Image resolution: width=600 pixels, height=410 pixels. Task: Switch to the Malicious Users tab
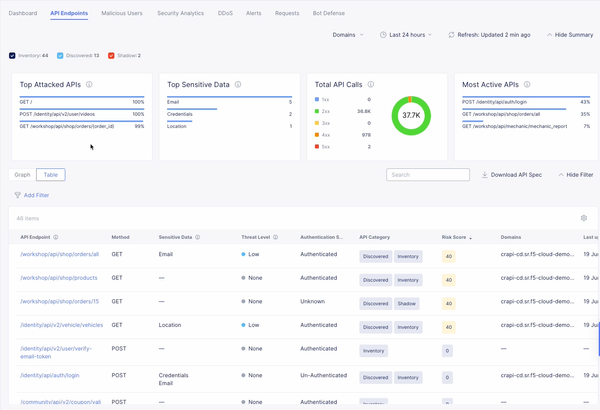pos(121,14)
